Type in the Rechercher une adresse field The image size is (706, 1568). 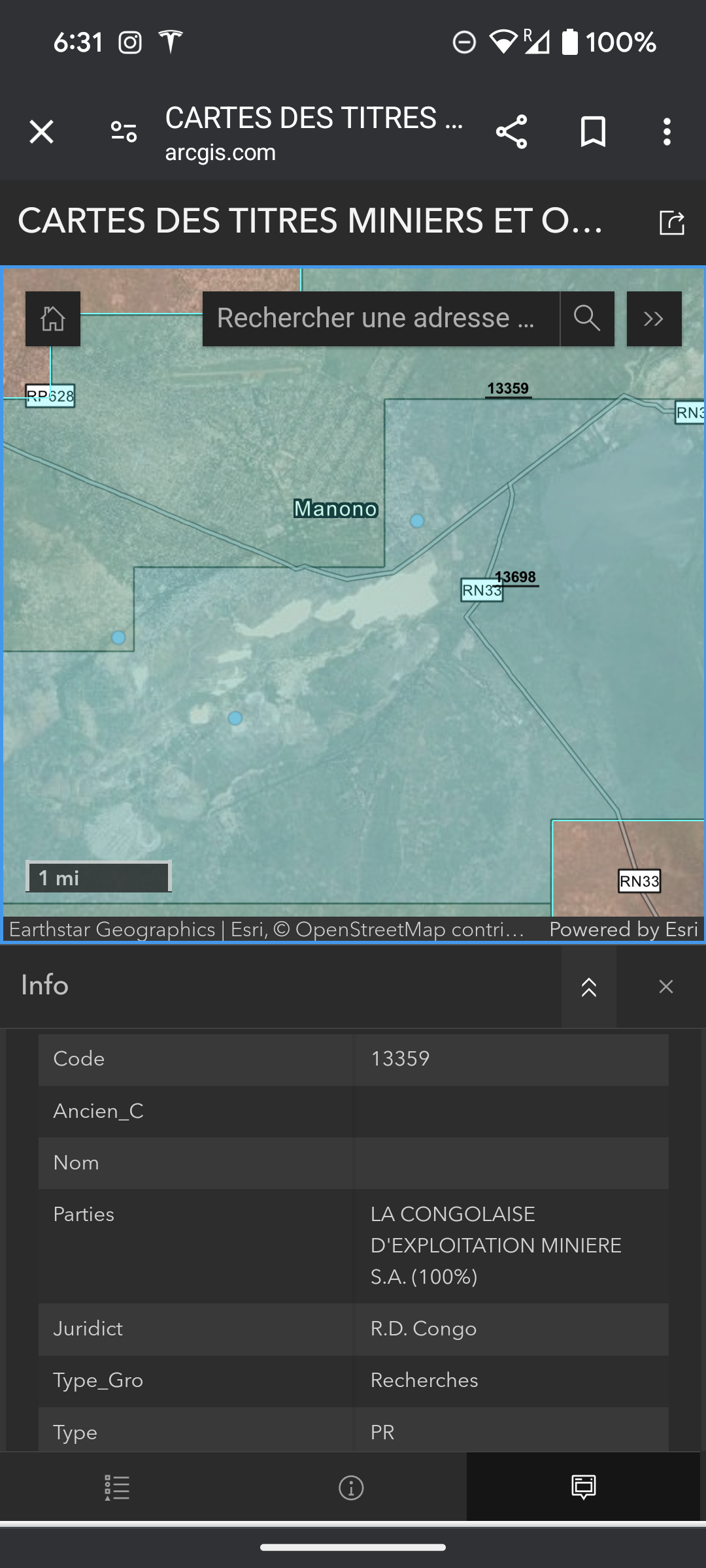pos(379,319)
